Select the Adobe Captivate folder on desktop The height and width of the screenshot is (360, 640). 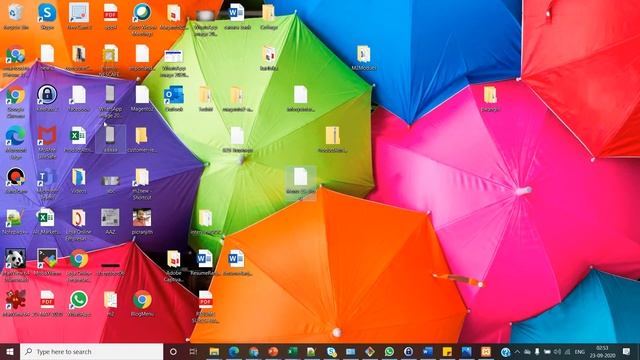pos(173,265)
